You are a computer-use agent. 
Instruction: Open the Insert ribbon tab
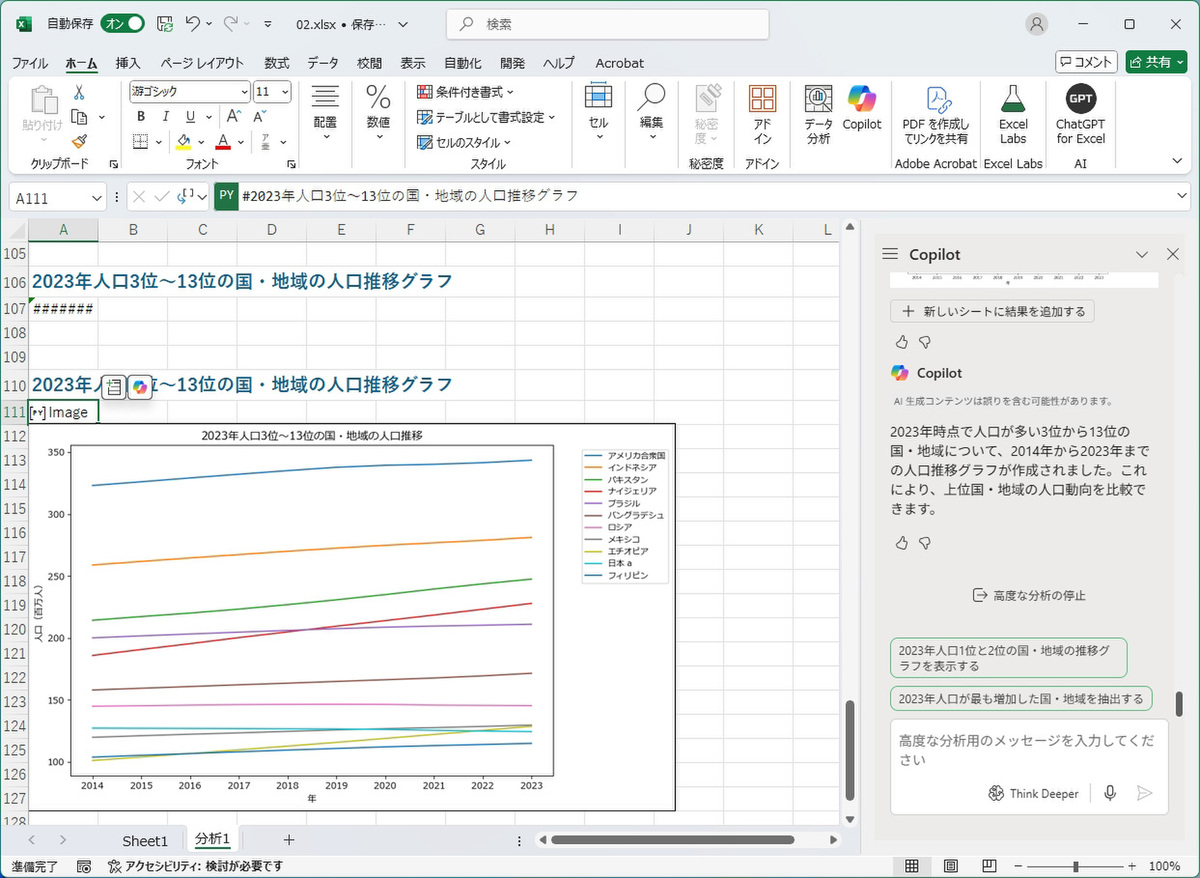click(x=128, y=63)
